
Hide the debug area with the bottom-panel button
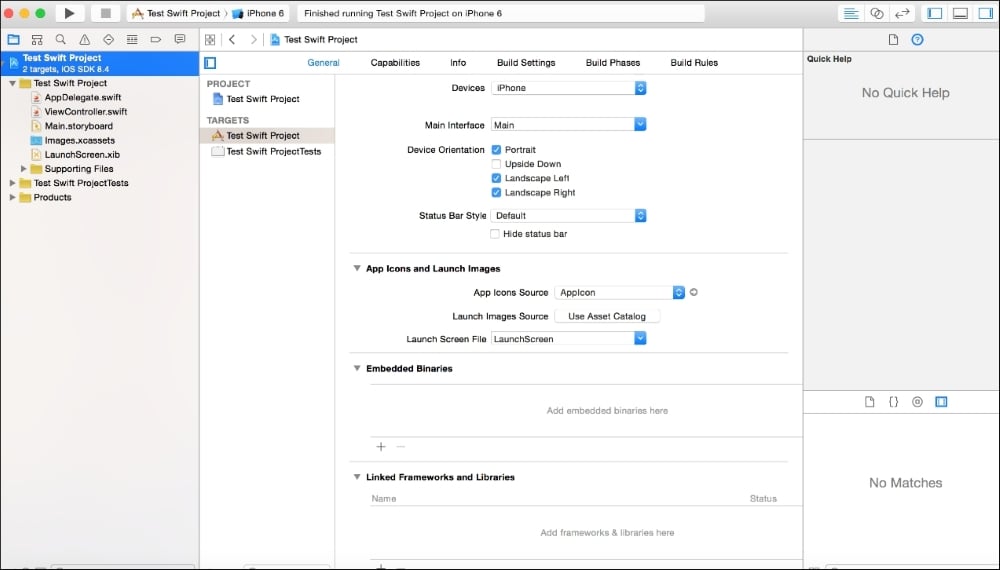(960, 13)
